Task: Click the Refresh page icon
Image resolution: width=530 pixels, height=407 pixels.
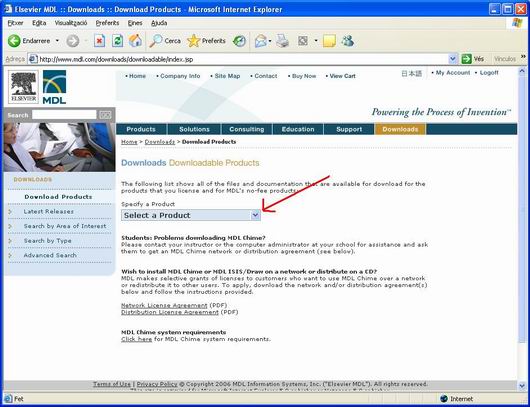Action: (117, 41)
